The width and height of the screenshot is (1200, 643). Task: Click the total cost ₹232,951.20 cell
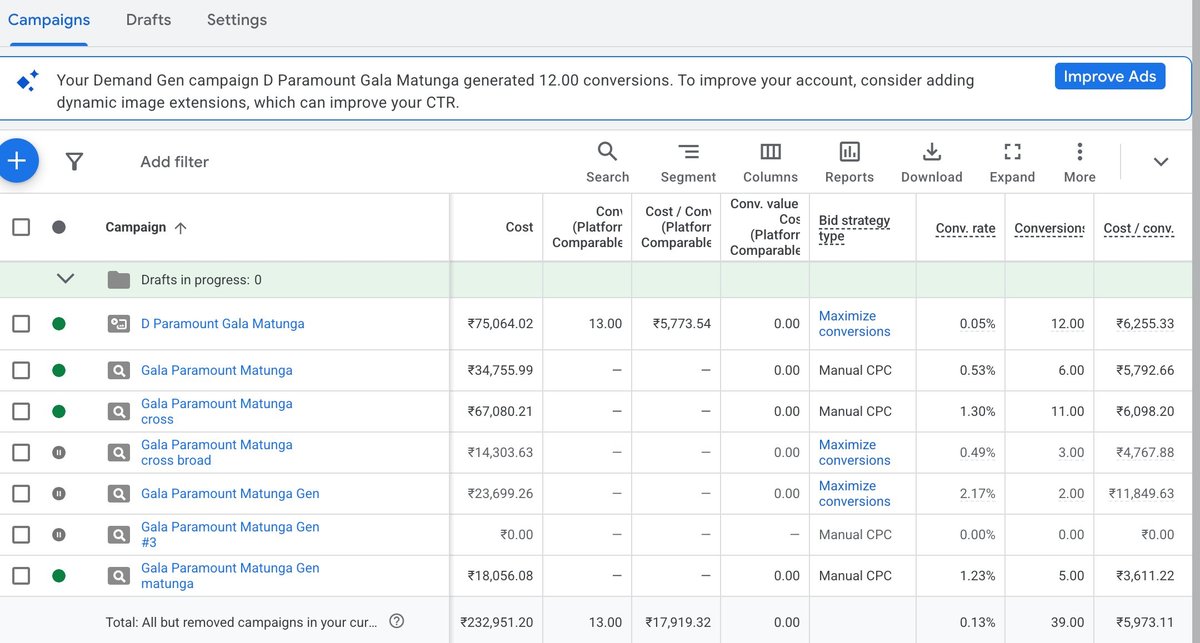point(496,621)
